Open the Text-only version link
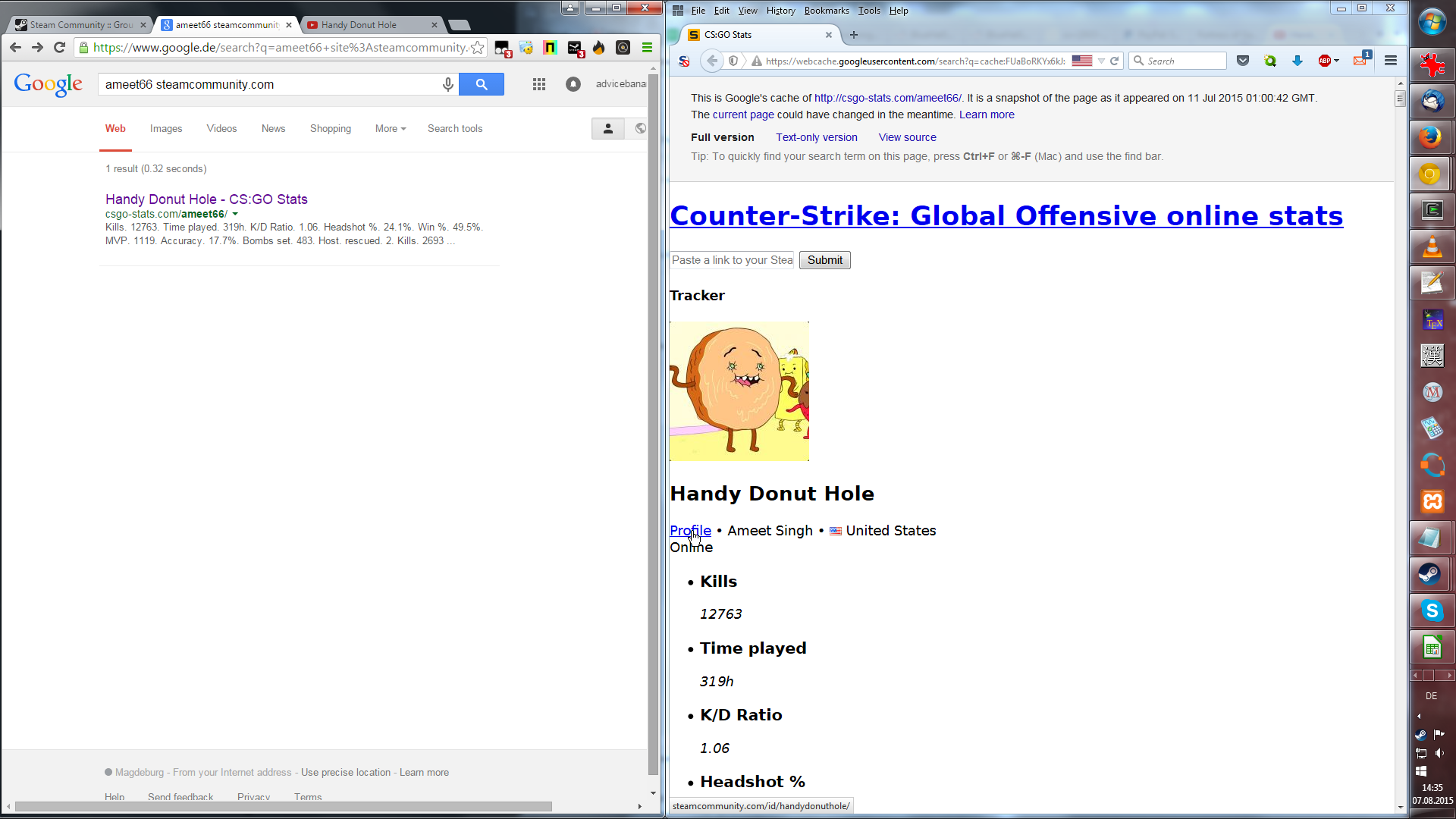The height and width of the screenshot is (819, 1456). pyautogui.click(x=816, y=137)
